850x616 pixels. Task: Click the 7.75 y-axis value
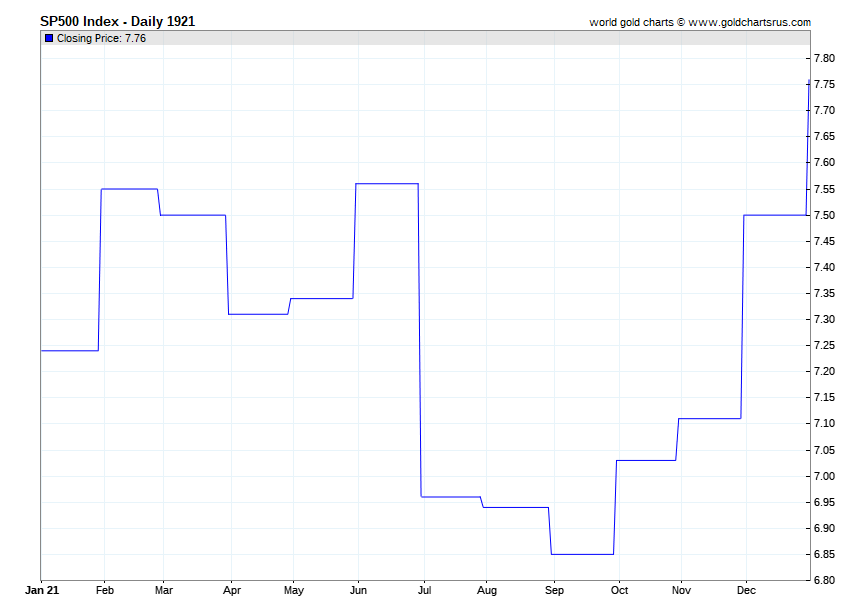point(825,85)
